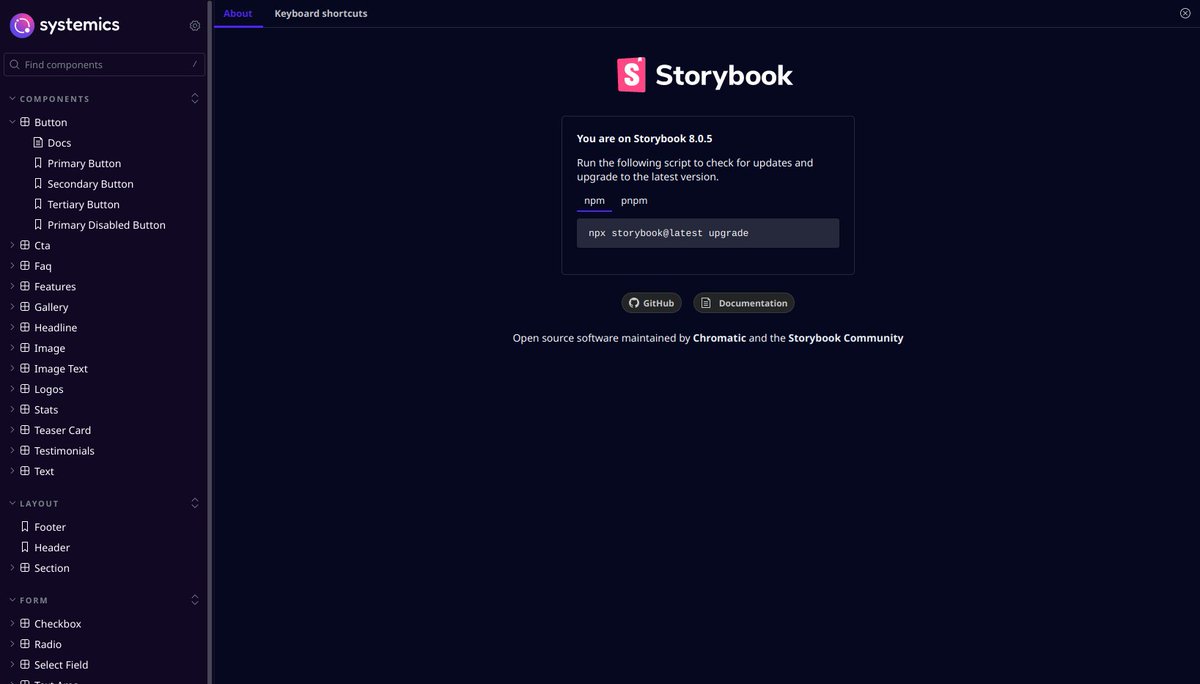Click the search magnifier icon
The width and height of the screenshot is (1200, 684).
coord(15,64)
